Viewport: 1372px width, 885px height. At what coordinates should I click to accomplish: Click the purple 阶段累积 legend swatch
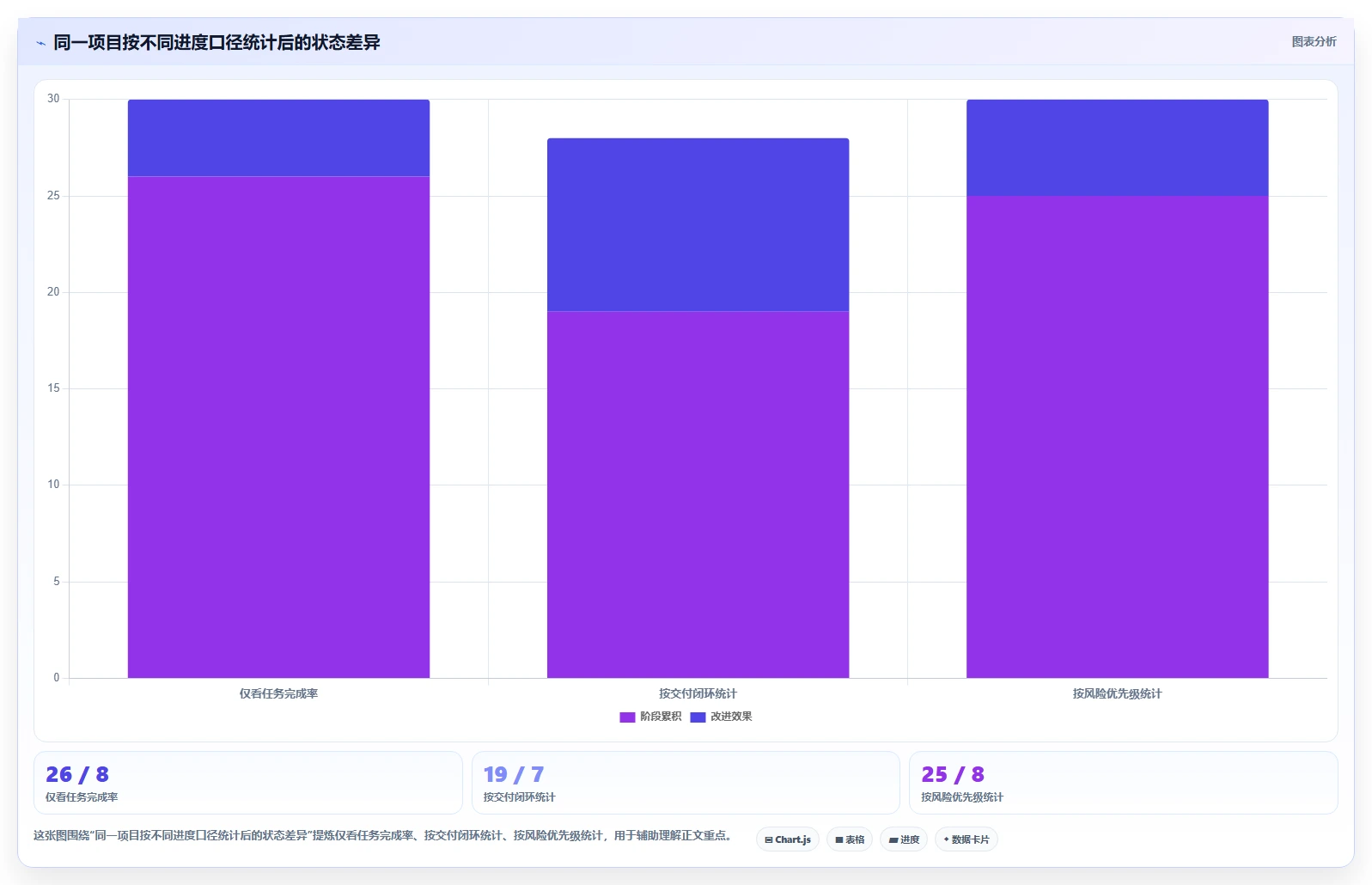point(627,717)
